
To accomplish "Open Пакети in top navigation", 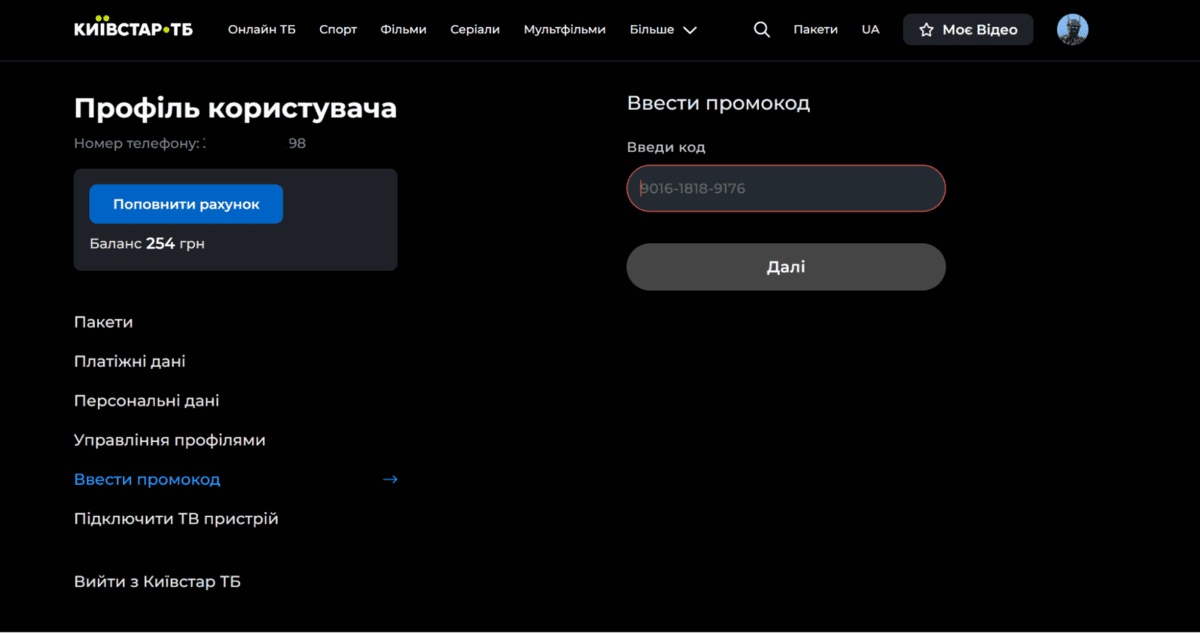I will tap(816, 30).
